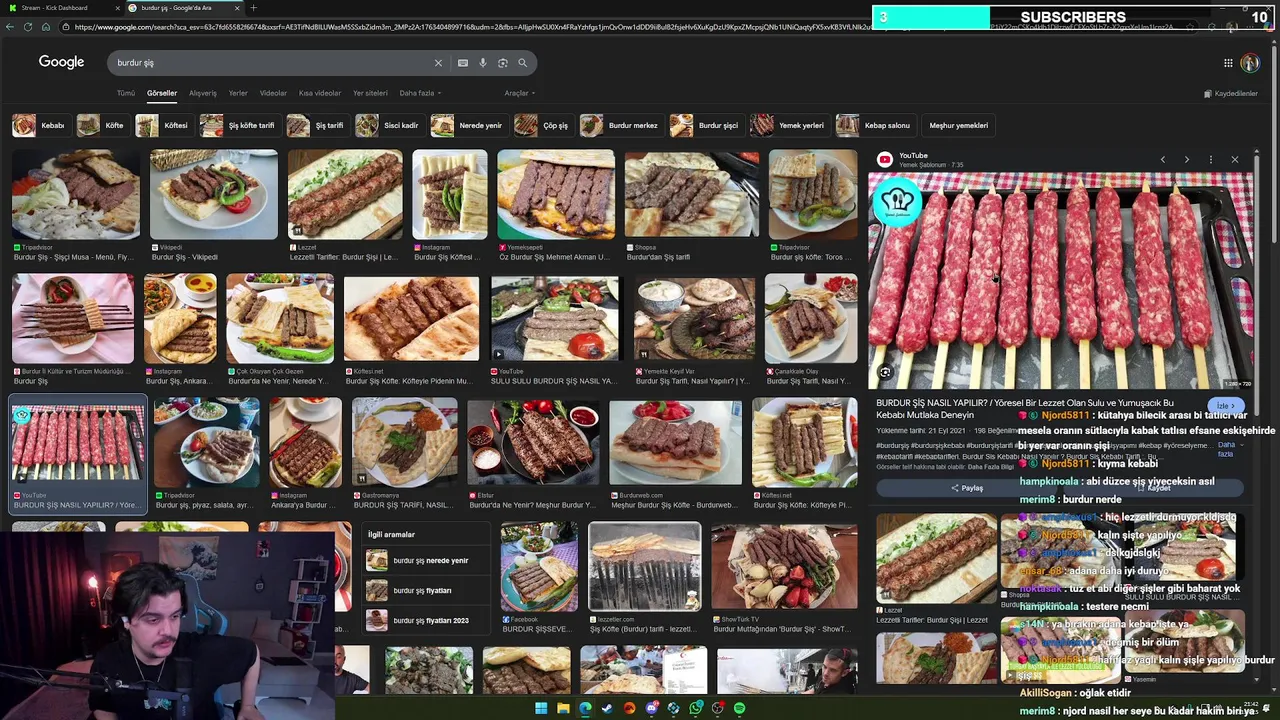
Task: Filter by the Yemek yerleri chip
Action: click(x=789, y=125)
